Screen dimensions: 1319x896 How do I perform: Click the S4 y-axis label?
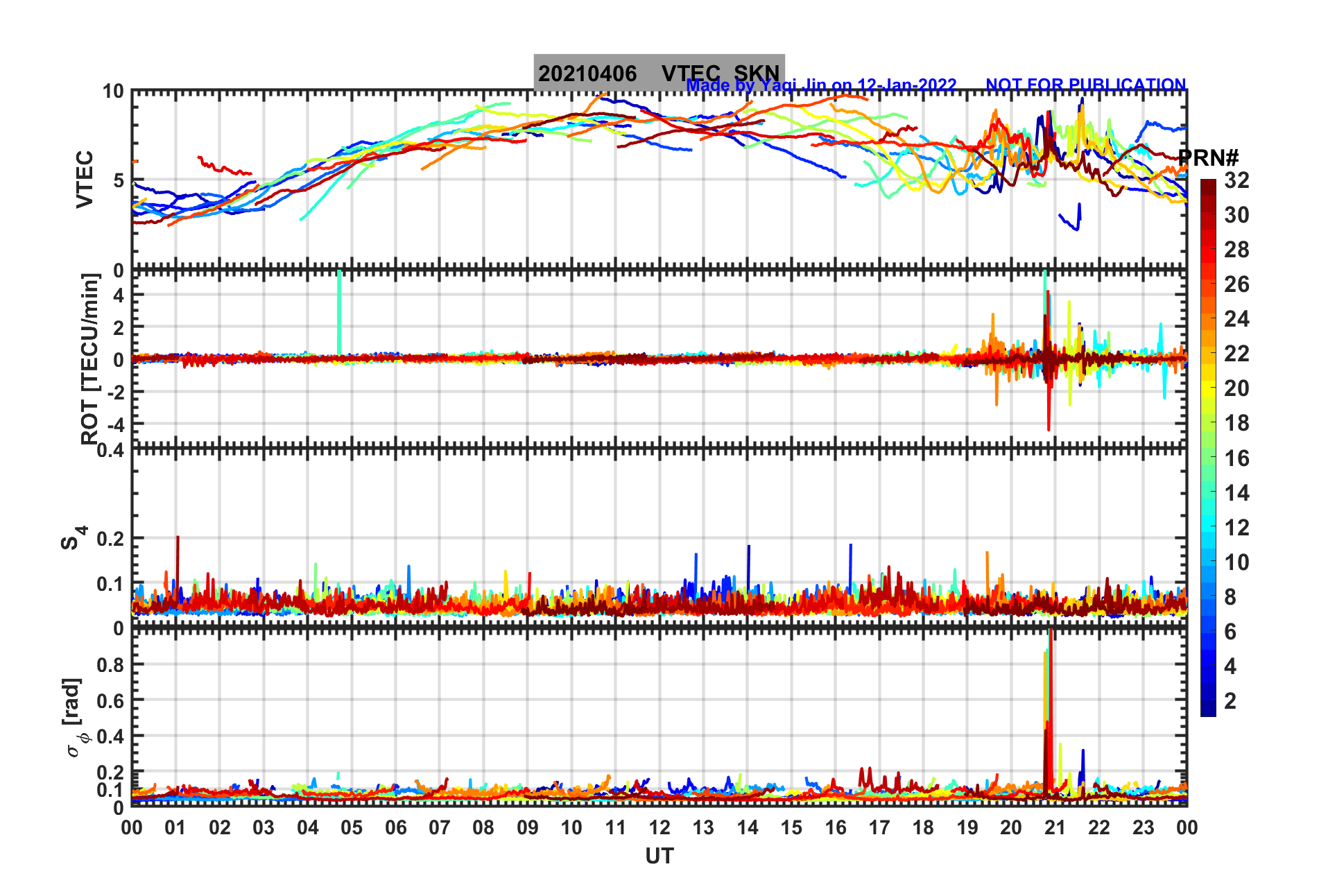click(73, 537)
